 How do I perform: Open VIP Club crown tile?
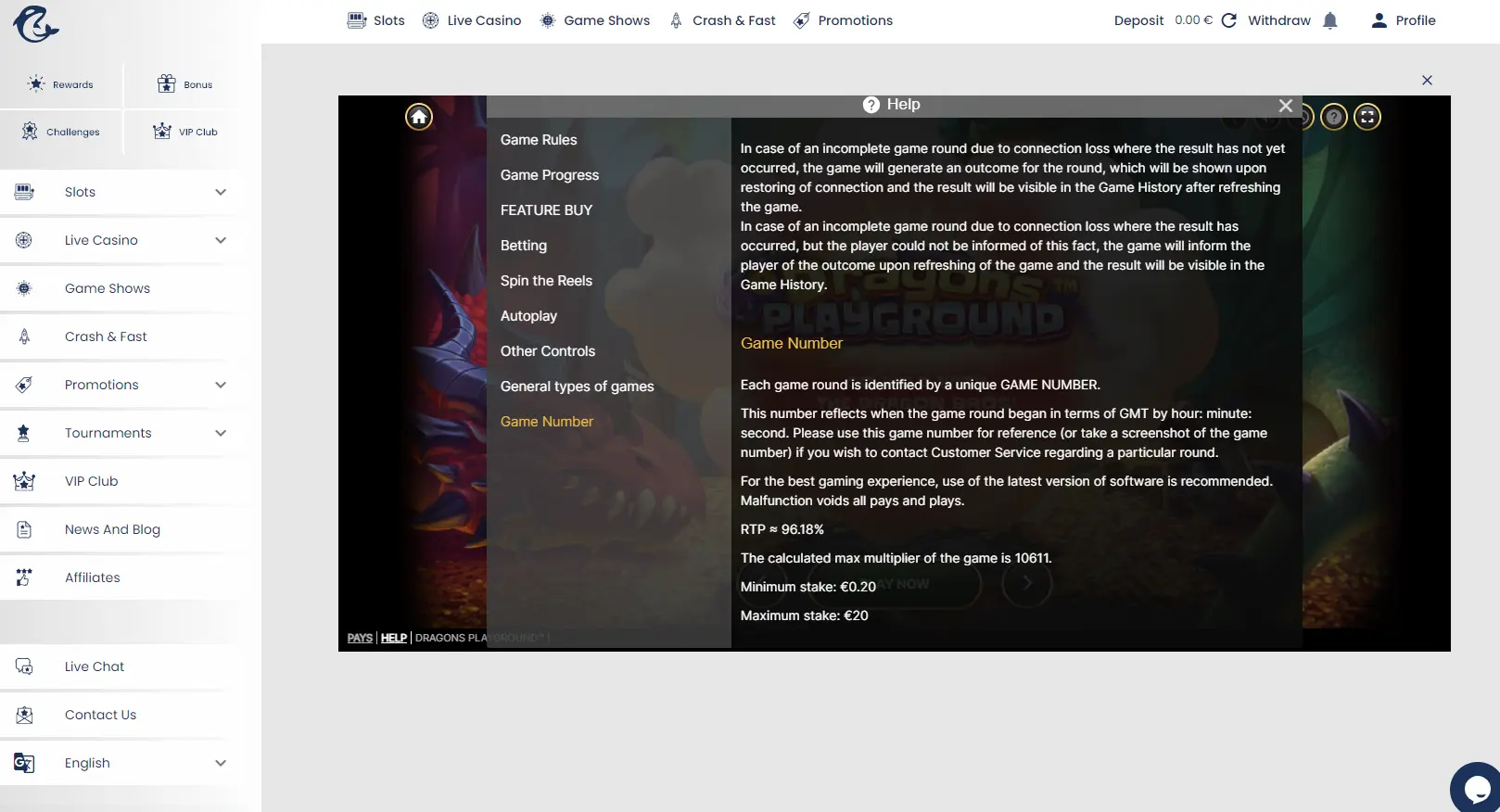coord(184,132)
